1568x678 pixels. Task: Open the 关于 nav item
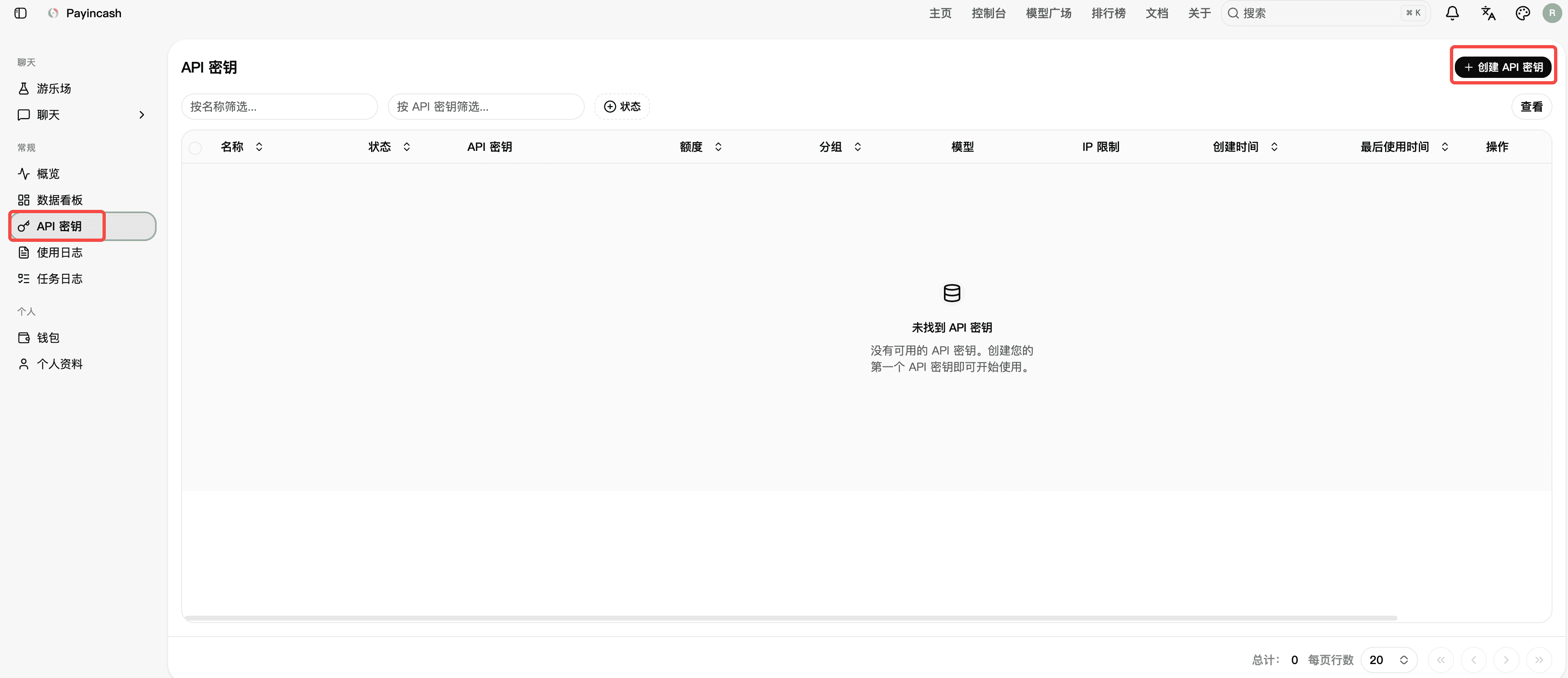click(1199, 13)
